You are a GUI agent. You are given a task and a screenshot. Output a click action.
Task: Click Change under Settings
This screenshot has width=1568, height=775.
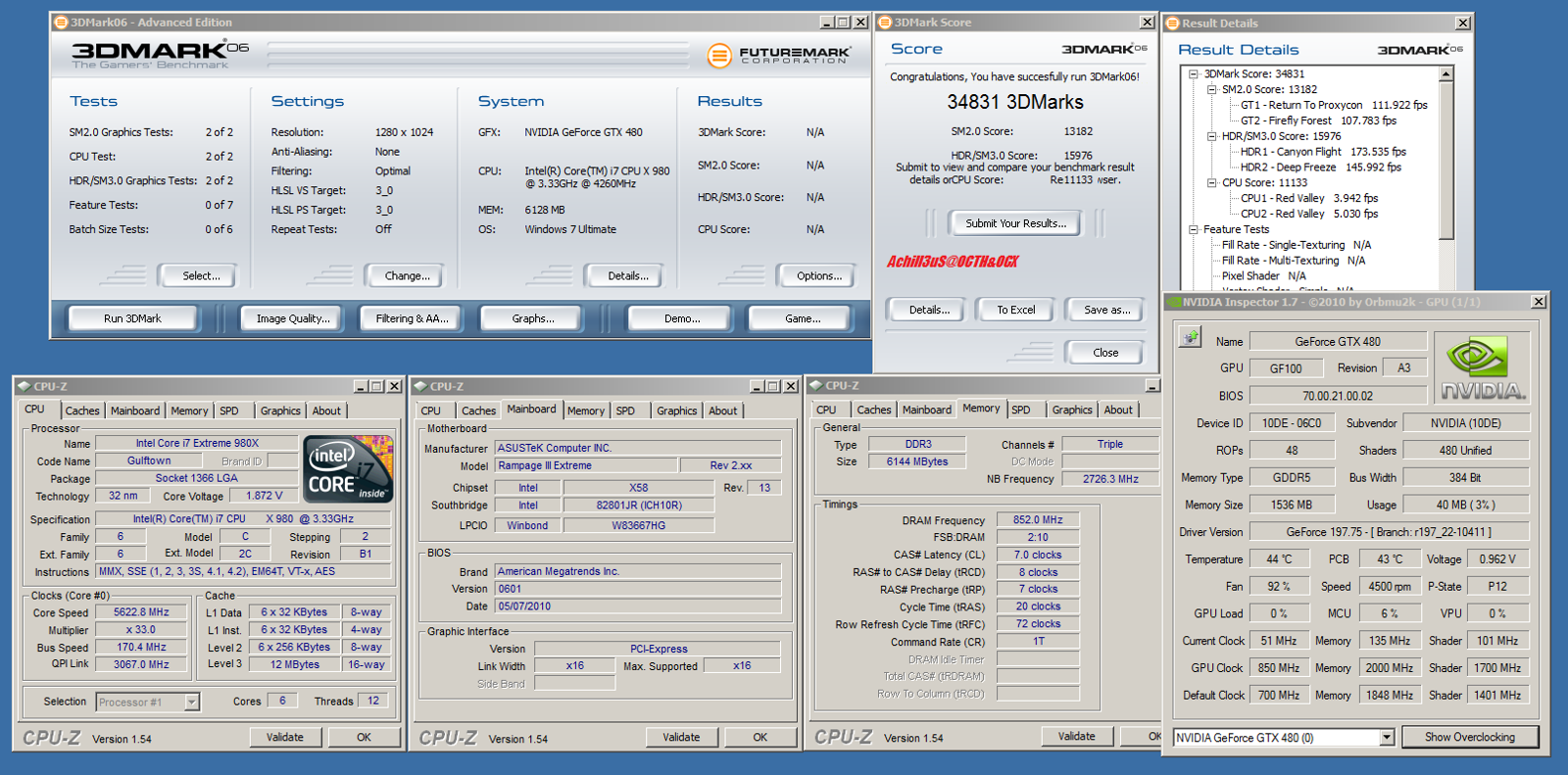[407, 276]
